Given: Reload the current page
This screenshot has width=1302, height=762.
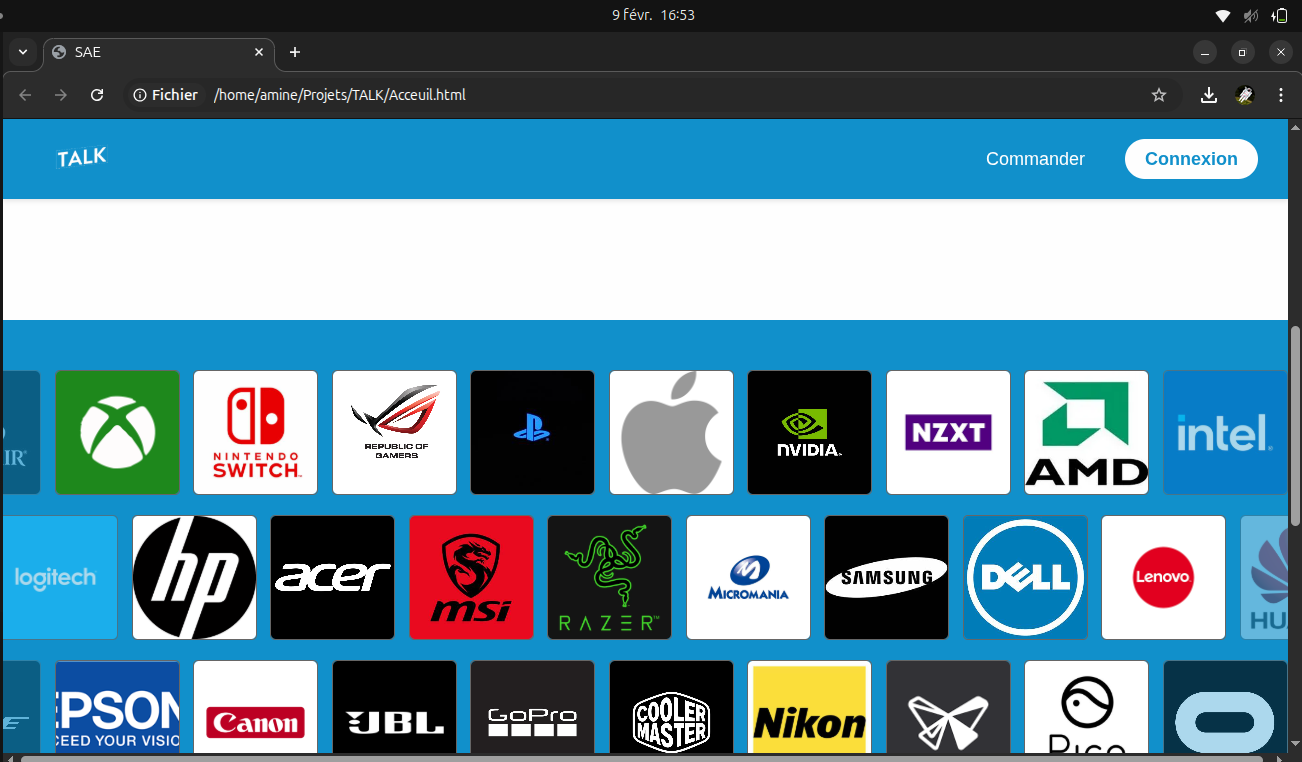Looking at the screenshot, I should [x=97, y=95].
